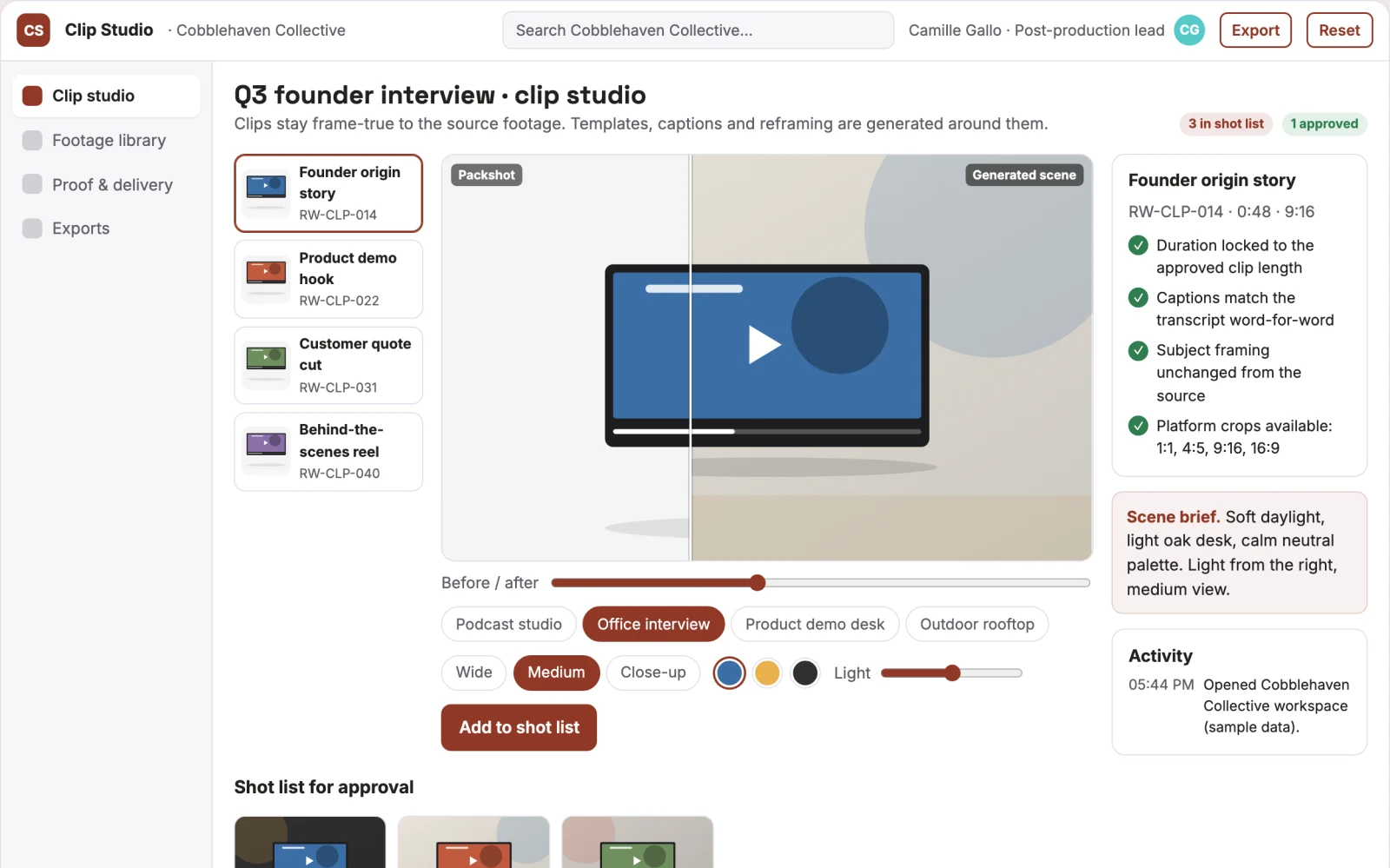Open the Exports sidebar item

[107, 229]
